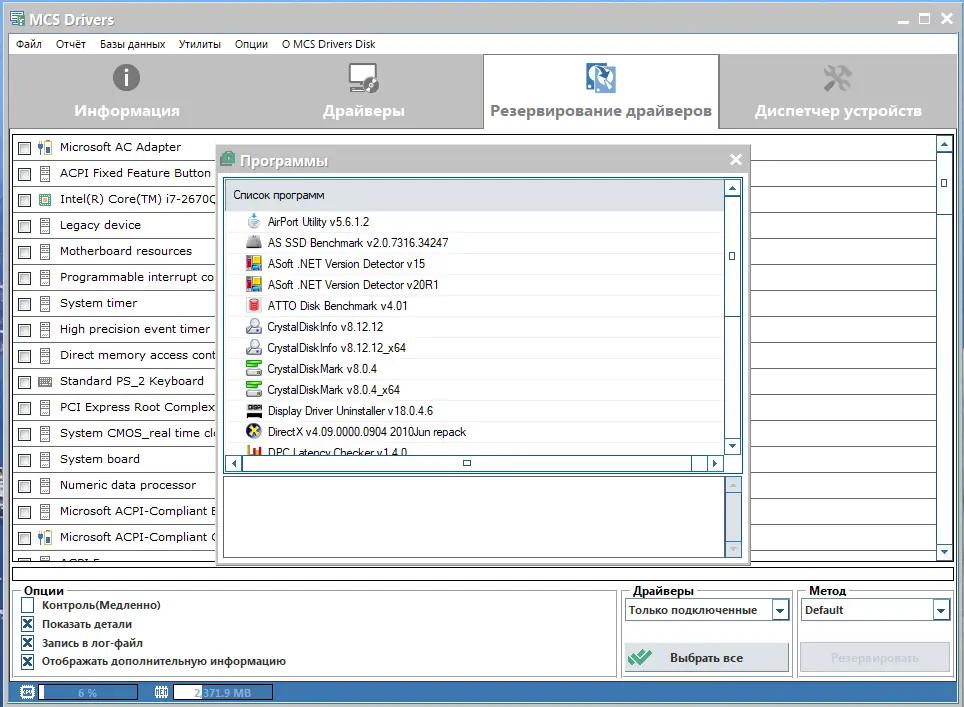Click the programs list scroll up arrow

pos(732,188)
